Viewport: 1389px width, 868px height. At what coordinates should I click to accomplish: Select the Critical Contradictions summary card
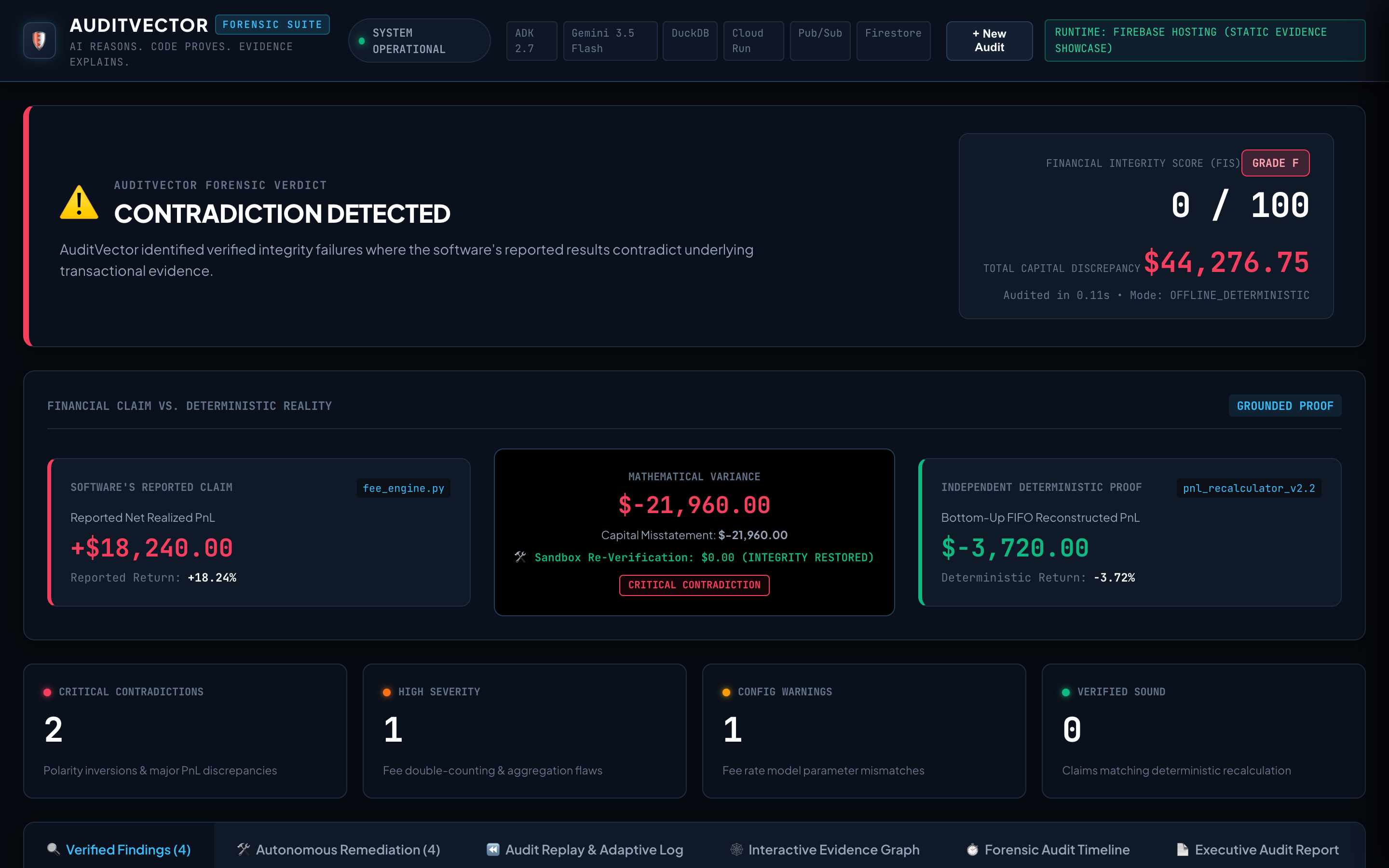(185, 731)
